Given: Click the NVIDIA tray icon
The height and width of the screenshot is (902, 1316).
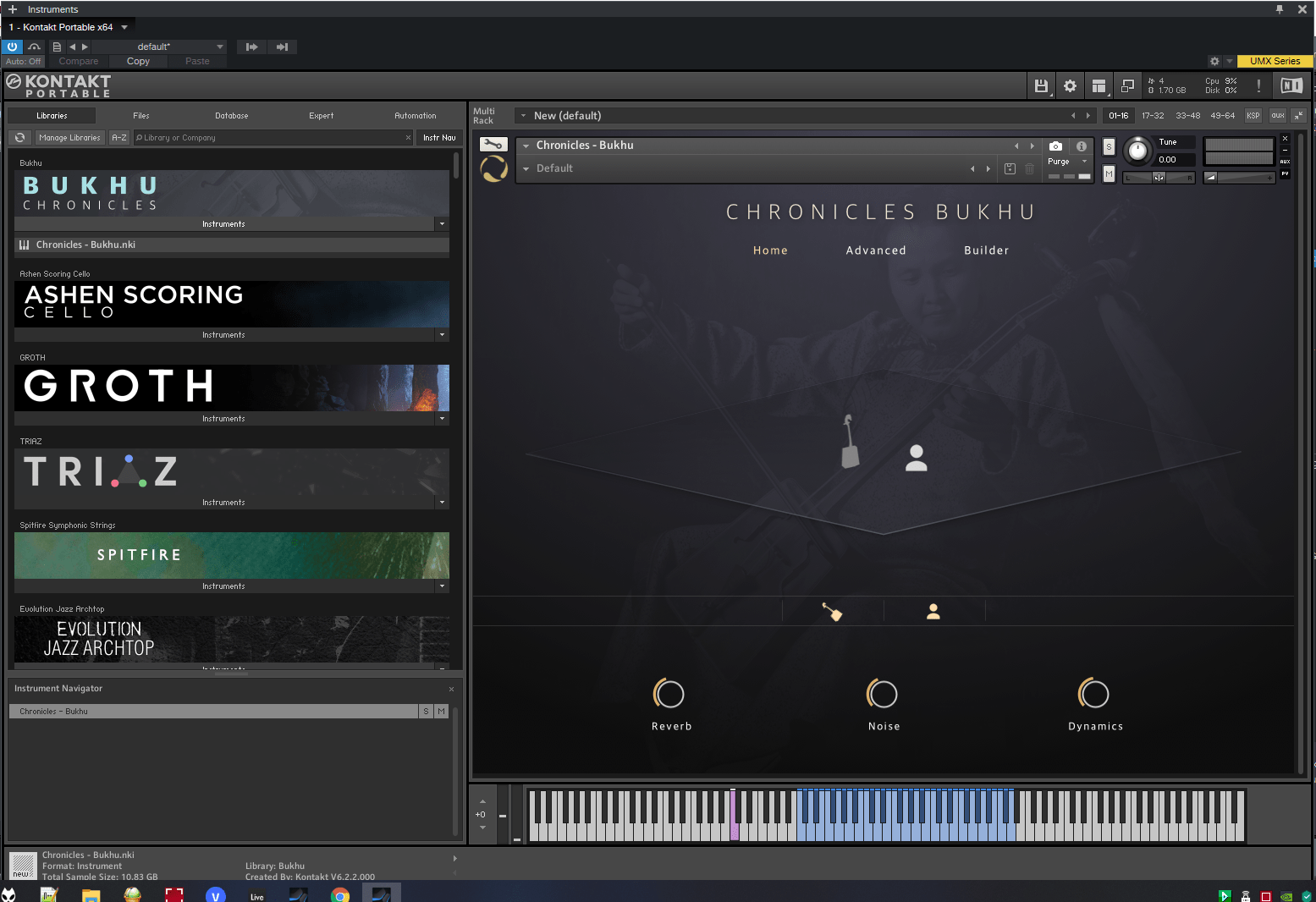Looking at the screenshot, I should (1286, 896).
